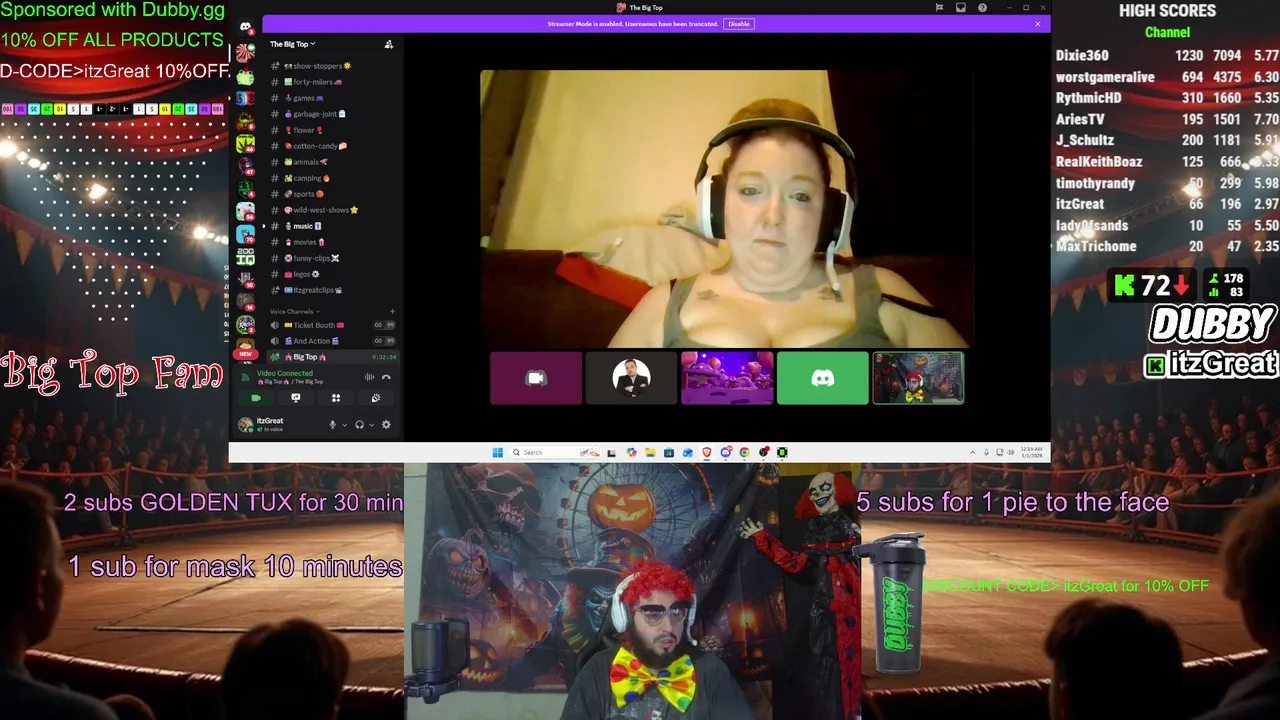The image size is (1280, 720).
Task: Open Google Chrome on taskbar
Action: [x=744, y=452]
